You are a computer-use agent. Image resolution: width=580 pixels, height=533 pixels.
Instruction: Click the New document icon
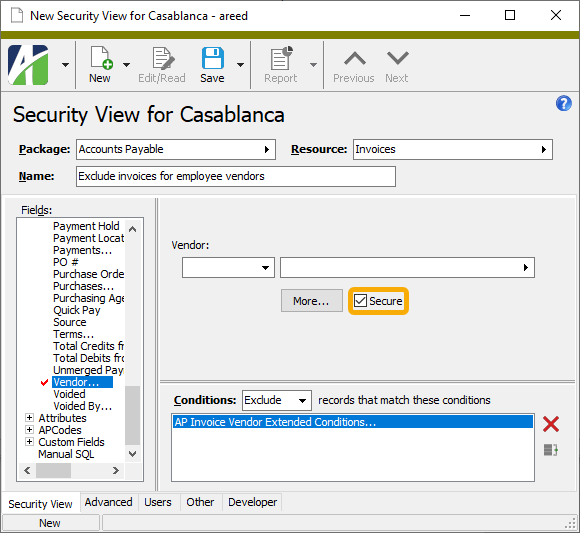[101, 58]
